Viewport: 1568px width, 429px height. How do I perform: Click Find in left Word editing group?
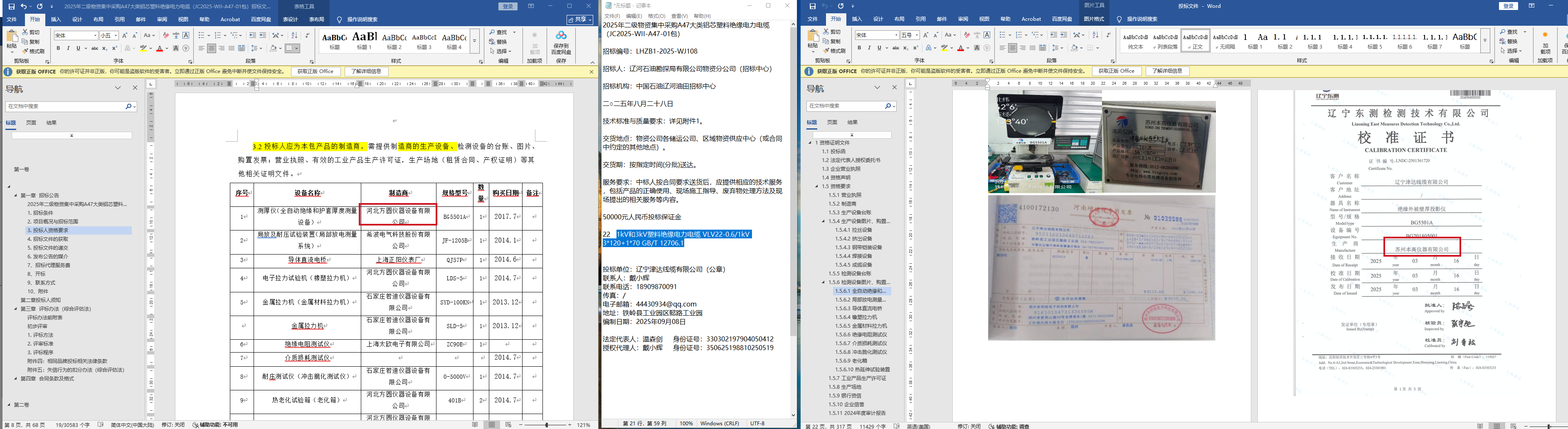[498, 32]
